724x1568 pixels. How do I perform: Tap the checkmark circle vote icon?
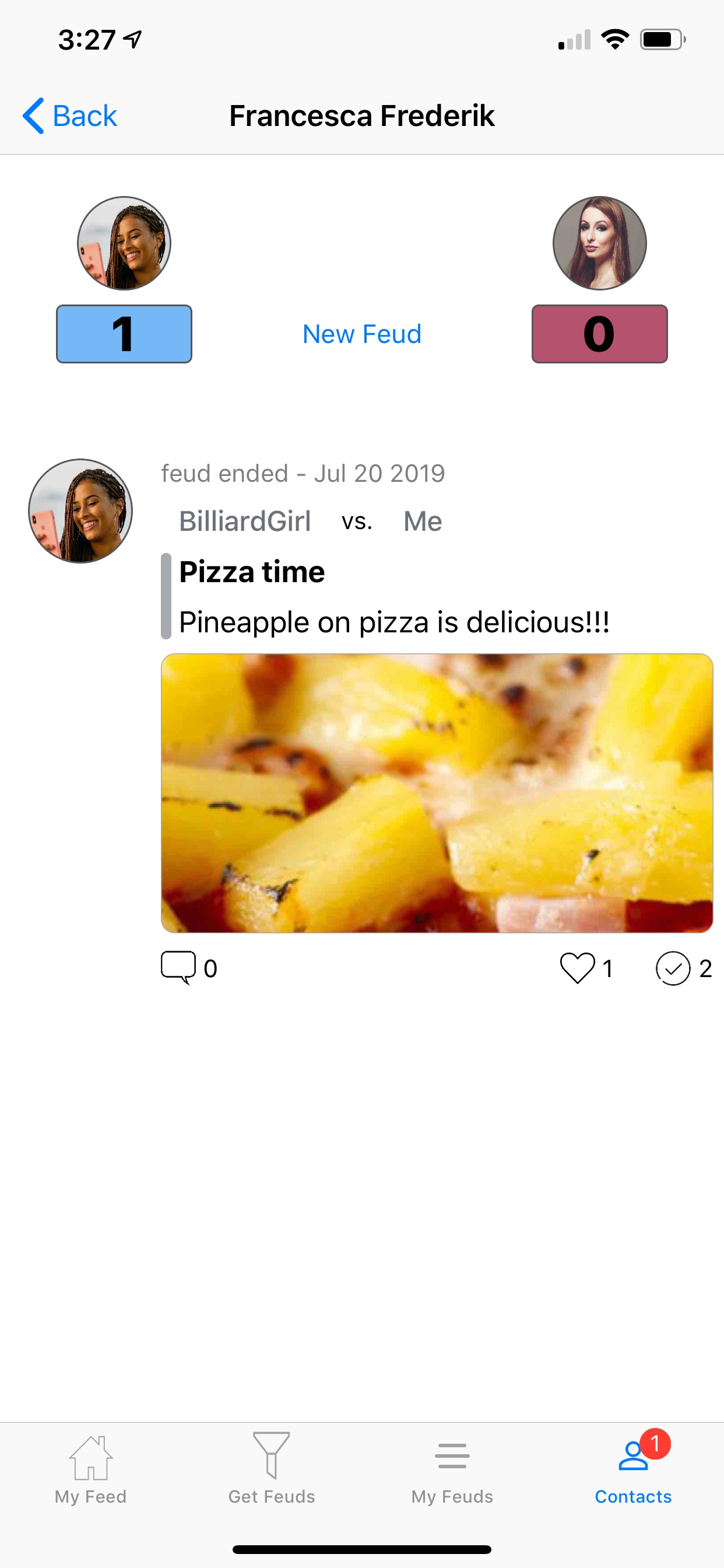coord(673,968)
